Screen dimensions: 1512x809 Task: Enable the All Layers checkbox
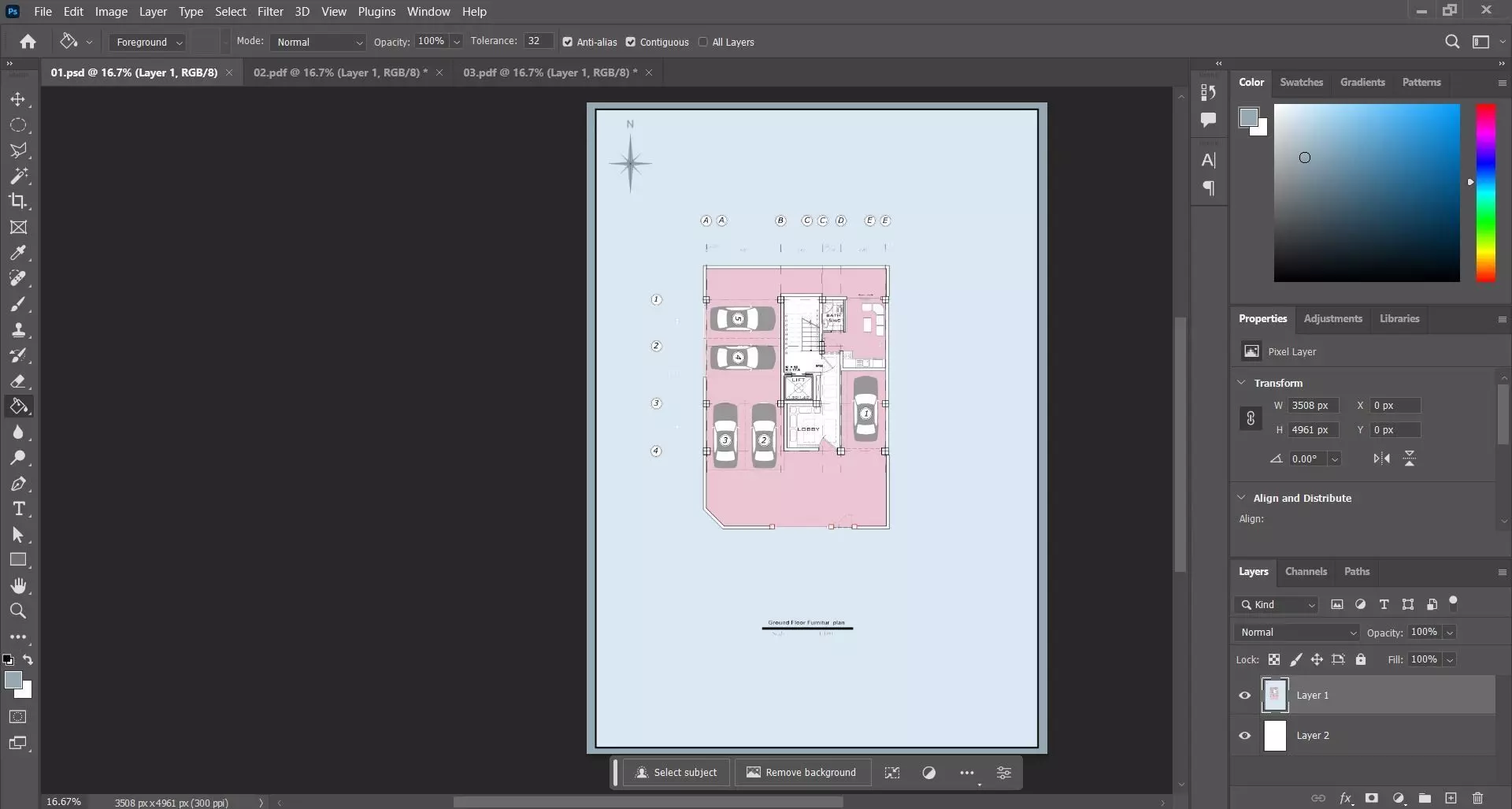pyautogui.click(x=702, y=42)
